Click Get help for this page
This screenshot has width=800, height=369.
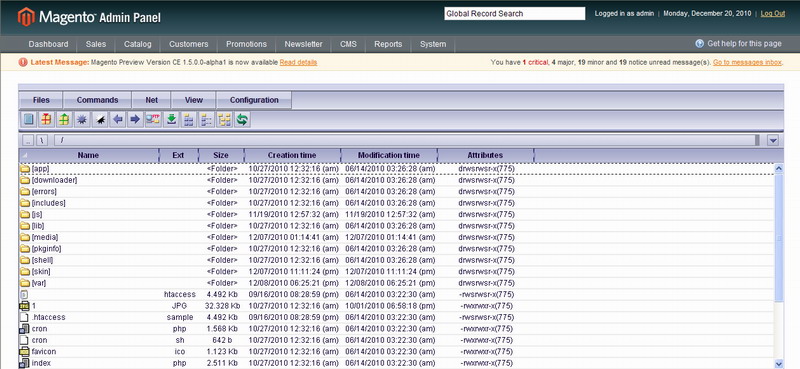pyautogui.click(x=744, y=44)
